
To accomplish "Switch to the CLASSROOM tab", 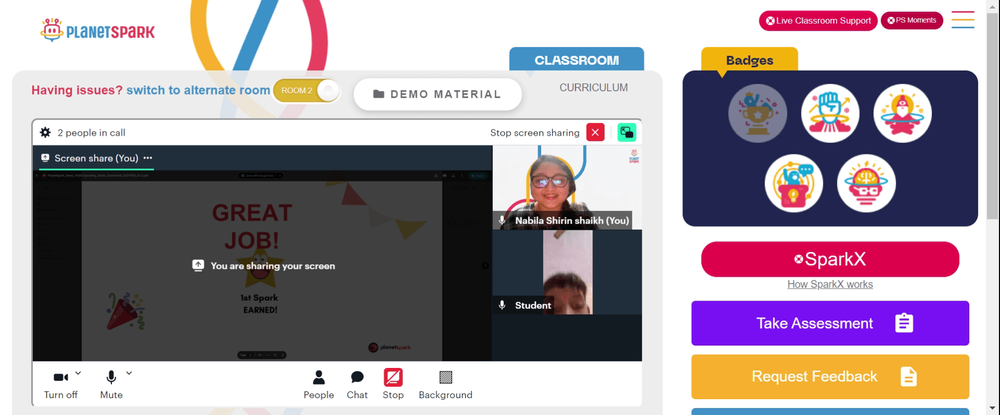I will (577, 60).
